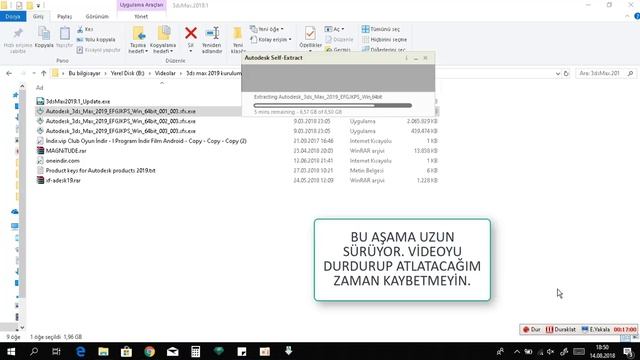640x360 pixels.
Task: Open File Explorer from the taskbar
Action: click(103, 351)
